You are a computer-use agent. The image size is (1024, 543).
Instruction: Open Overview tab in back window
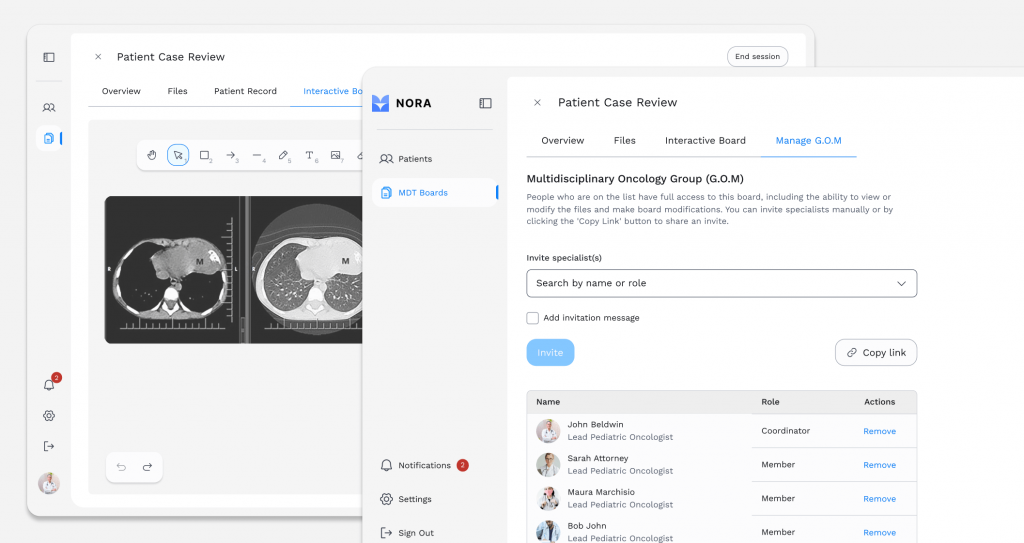click(121, 91)
